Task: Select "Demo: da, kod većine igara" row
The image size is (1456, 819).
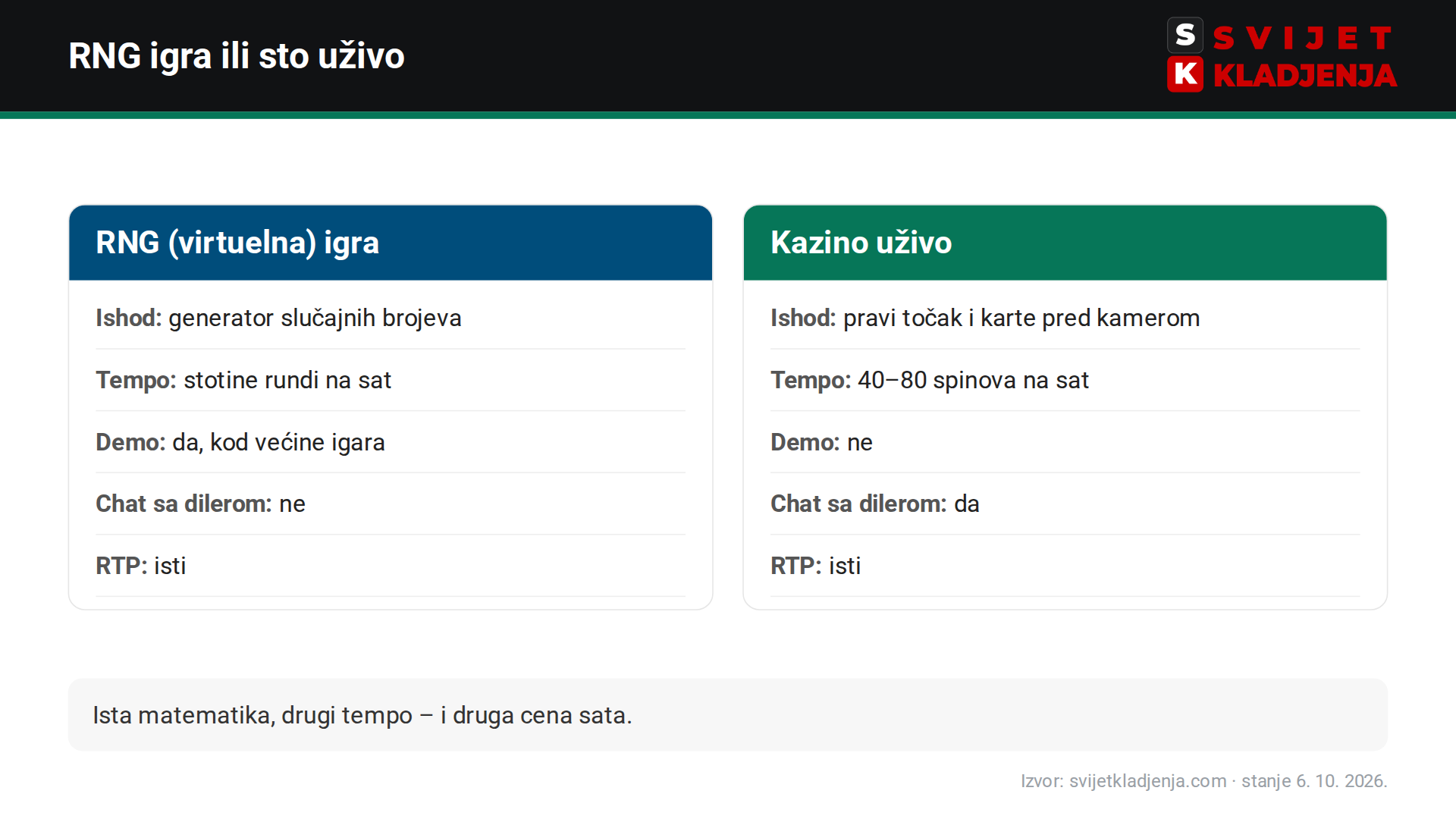Action: (x=391, y=442)
